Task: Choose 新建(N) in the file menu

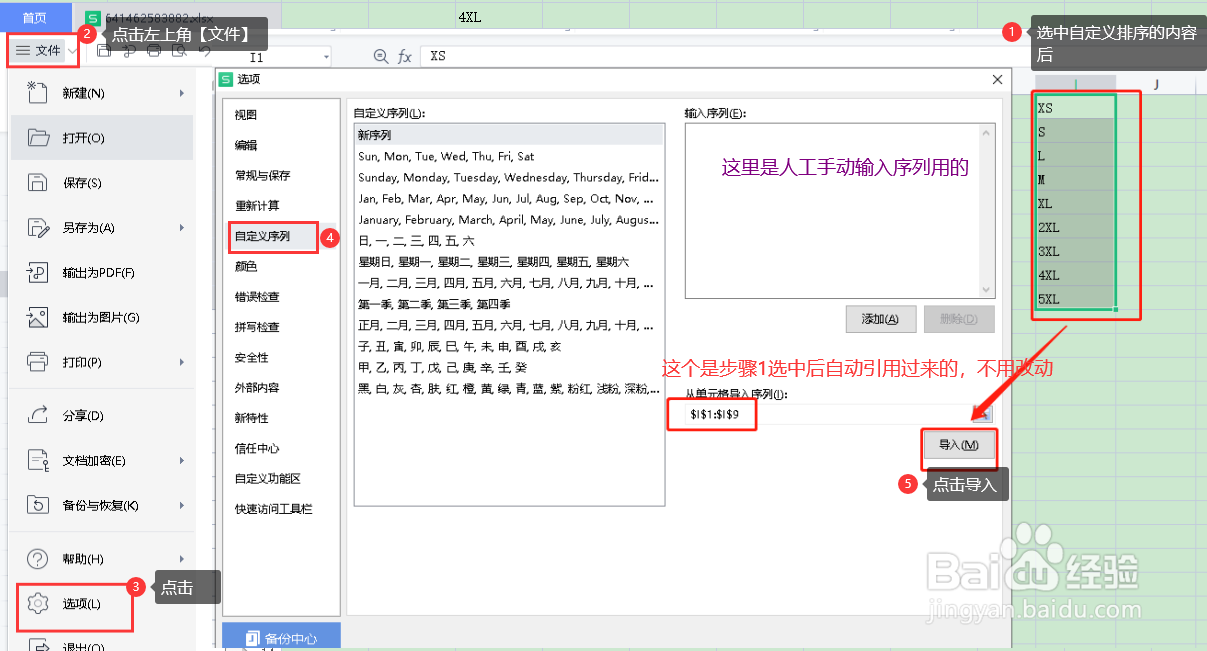Action: click(103, 93)
